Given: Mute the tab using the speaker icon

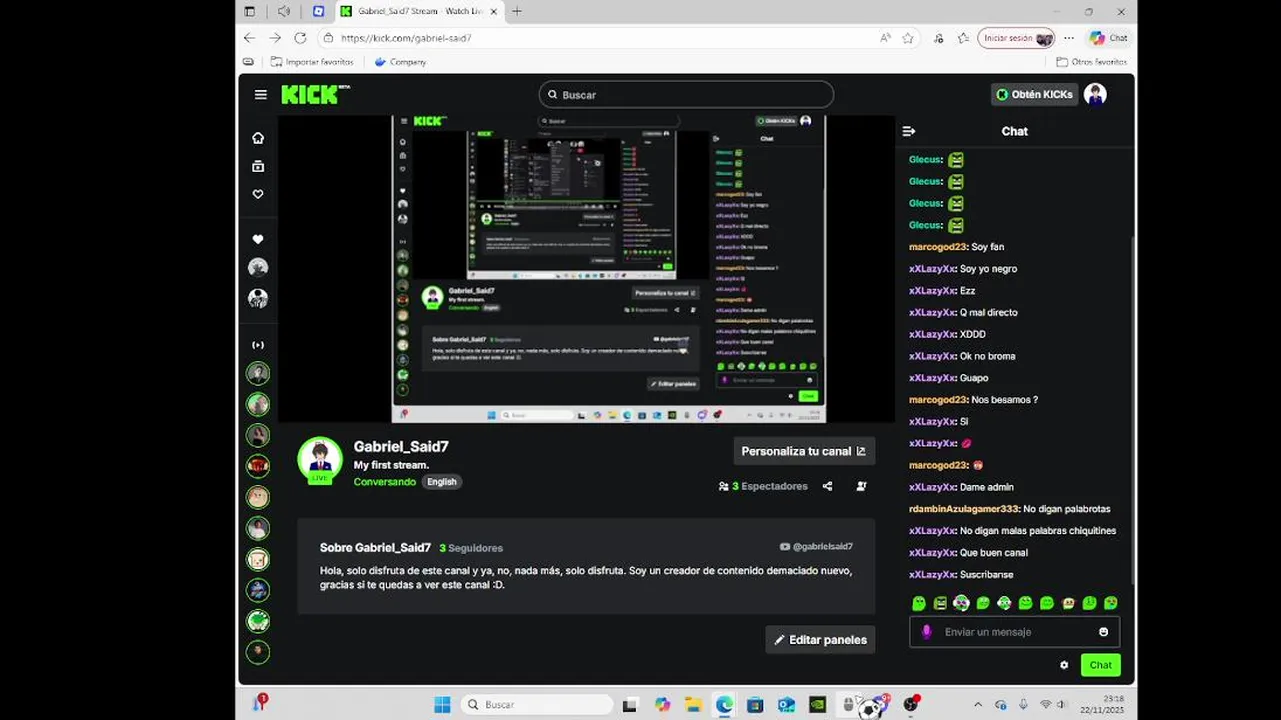Looking at the screenshot, I should pos(284,11).
